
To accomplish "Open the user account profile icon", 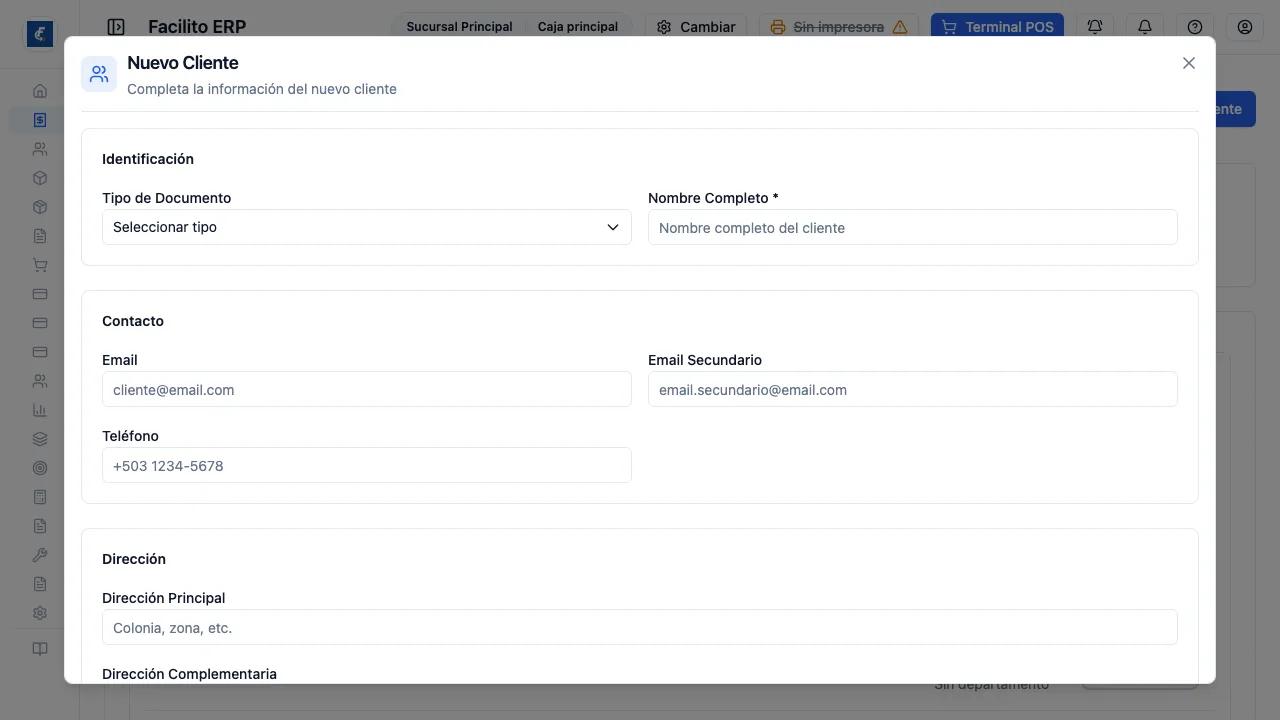I will (x=1245, y=27).
